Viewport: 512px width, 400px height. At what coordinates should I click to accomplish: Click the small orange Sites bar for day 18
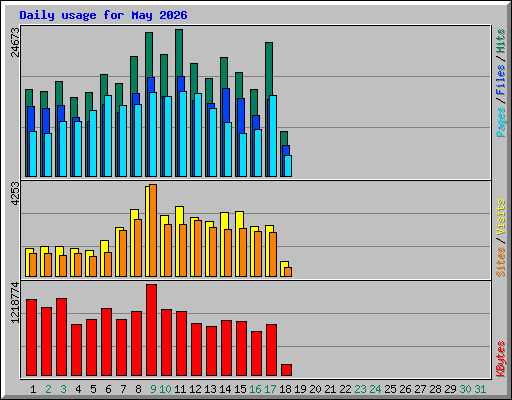288,272
